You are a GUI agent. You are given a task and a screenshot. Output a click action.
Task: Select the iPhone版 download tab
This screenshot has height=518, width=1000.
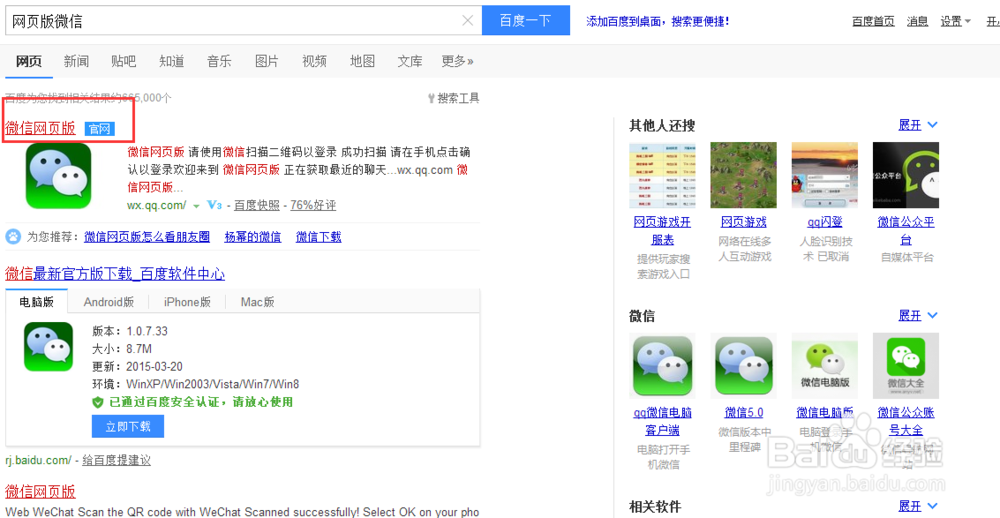coord(187,302)
